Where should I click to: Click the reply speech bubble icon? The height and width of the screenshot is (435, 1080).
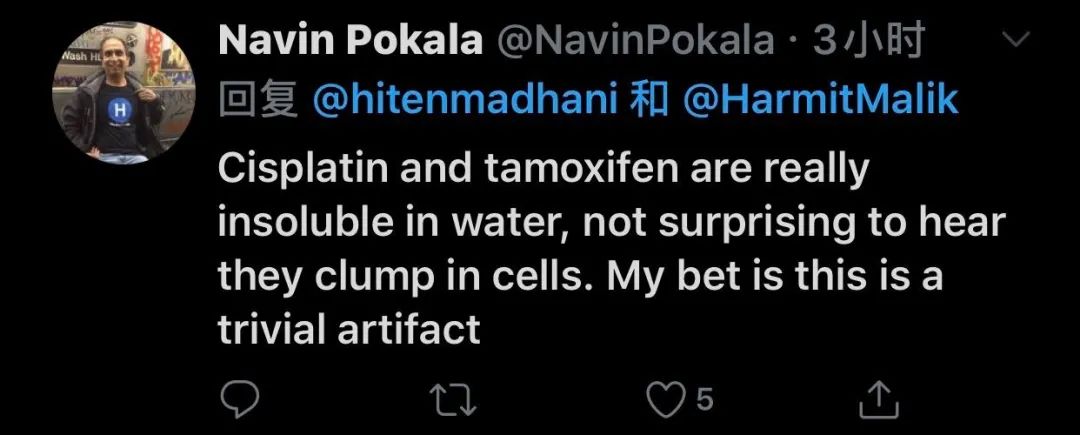240,399
